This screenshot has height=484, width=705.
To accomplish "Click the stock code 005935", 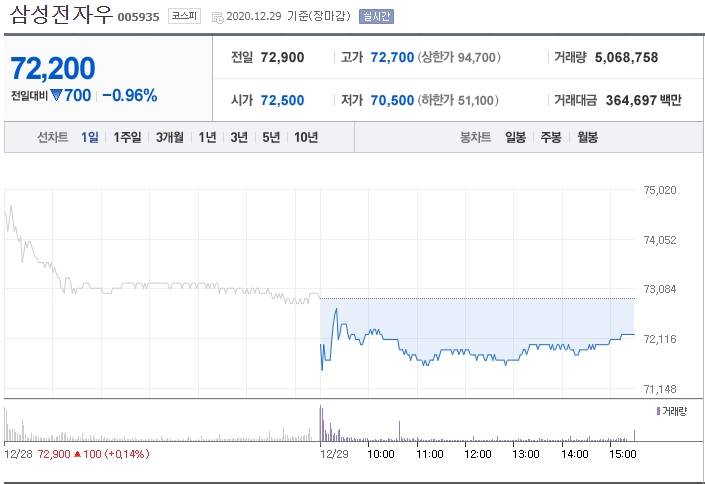I will coord(138,18).
